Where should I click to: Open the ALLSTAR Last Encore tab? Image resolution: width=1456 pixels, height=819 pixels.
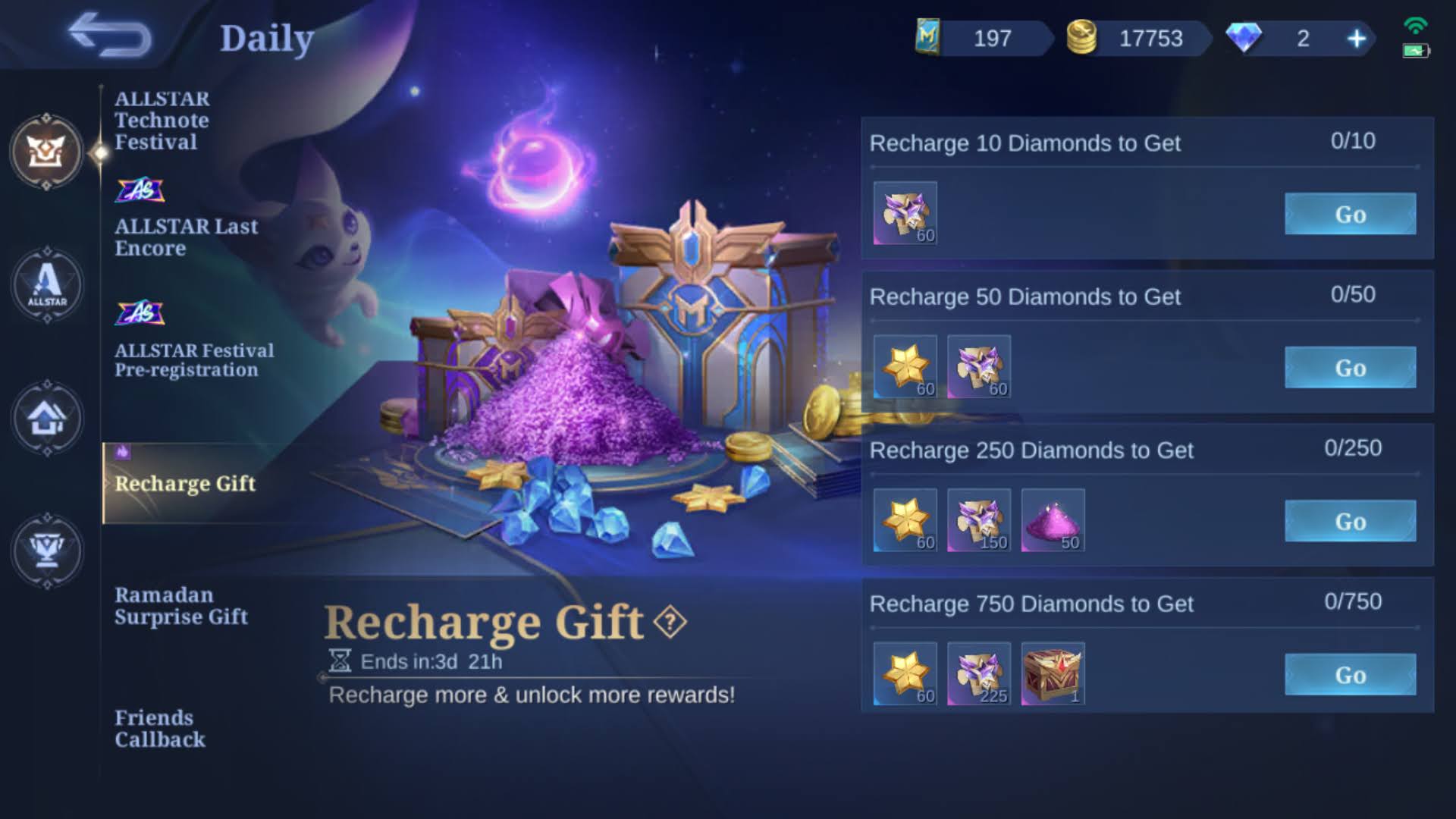coord(186,237)
